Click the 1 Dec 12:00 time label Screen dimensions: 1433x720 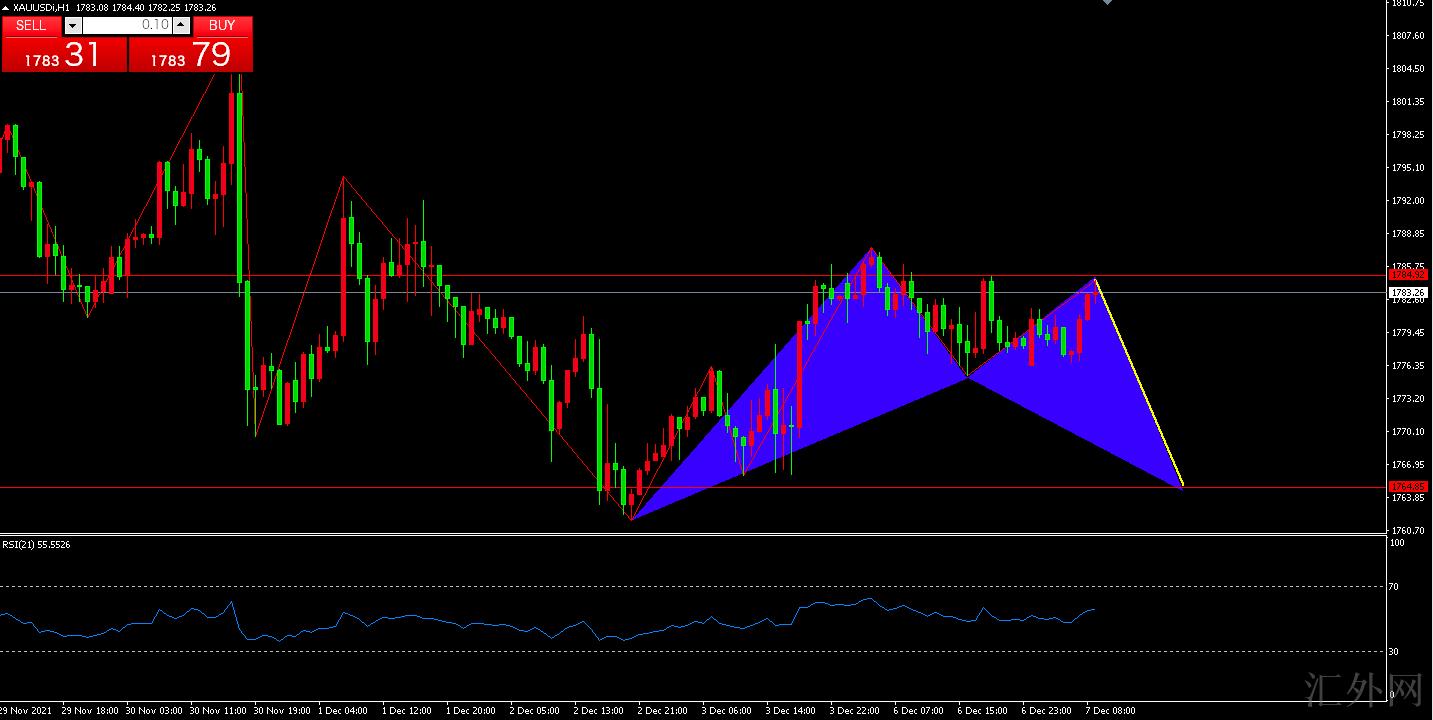[409, 711]
